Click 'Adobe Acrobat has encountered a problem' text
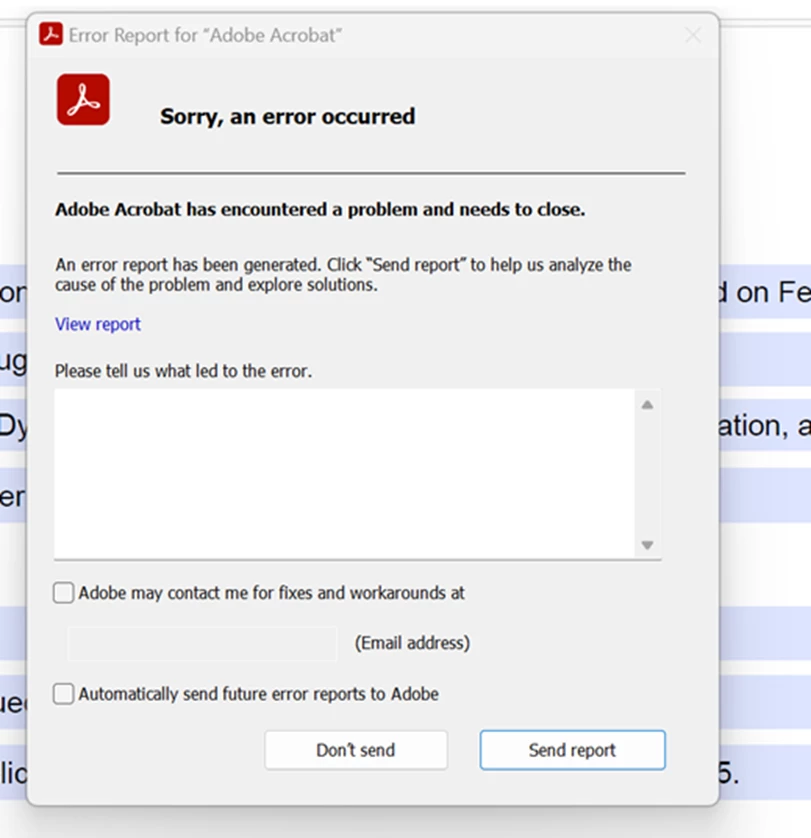 [320, 210]
